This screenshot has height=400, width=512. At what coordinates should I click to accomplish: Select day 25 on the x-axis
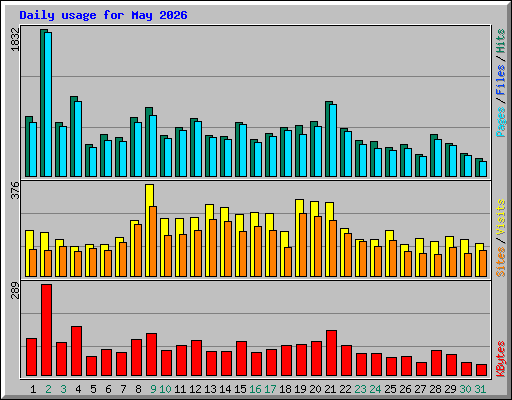click(x=390, y=389)
